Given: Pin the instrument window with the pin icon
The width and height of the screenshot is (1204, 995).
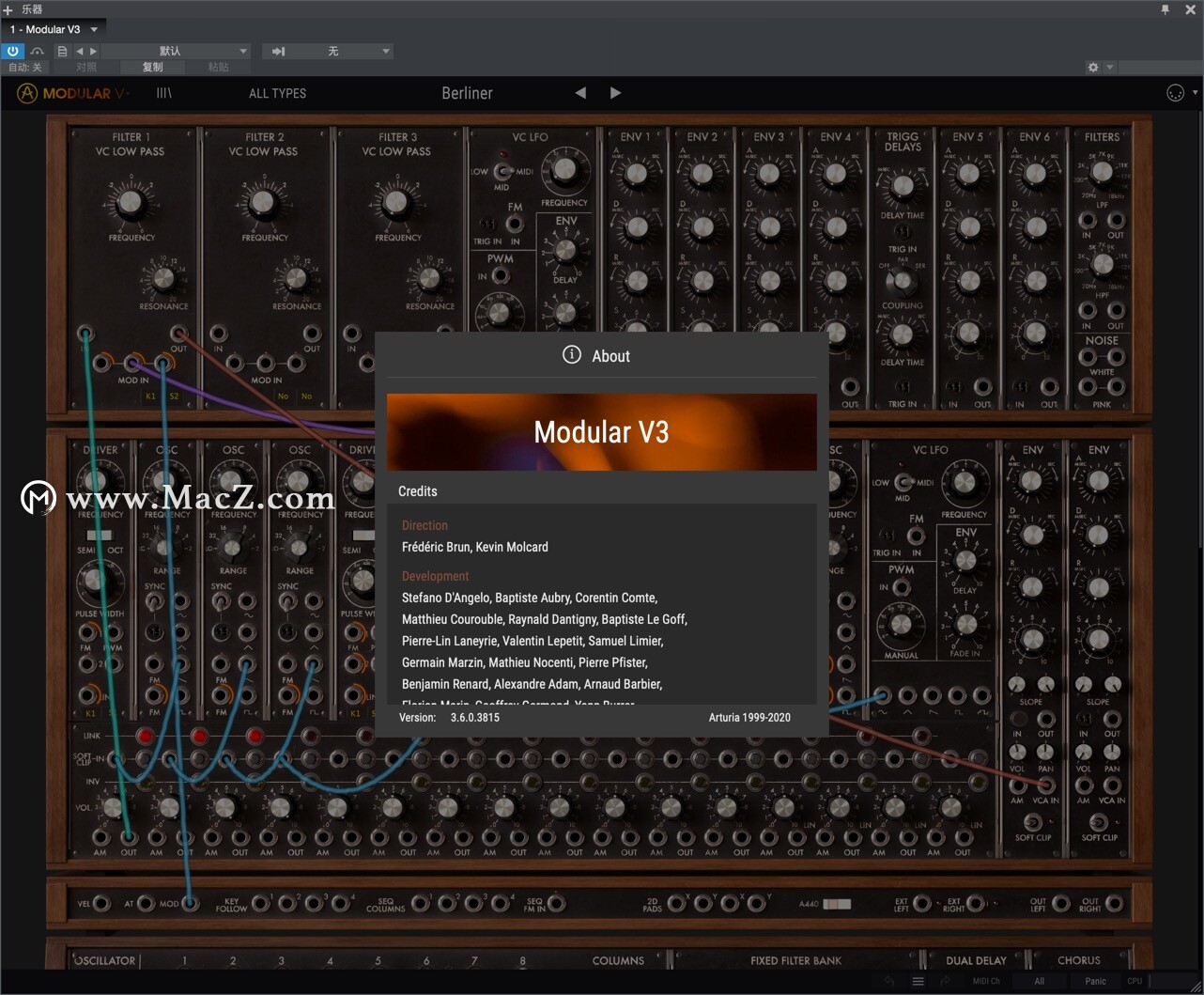Looking at the screenshot, I should click(x=1165, y=9).
